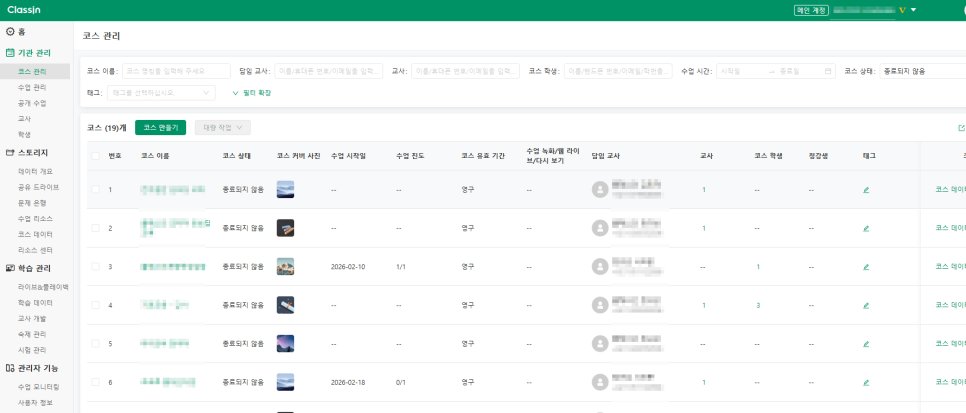
Task: Check the checkbox for course row 3
Action: pos(95,266)
